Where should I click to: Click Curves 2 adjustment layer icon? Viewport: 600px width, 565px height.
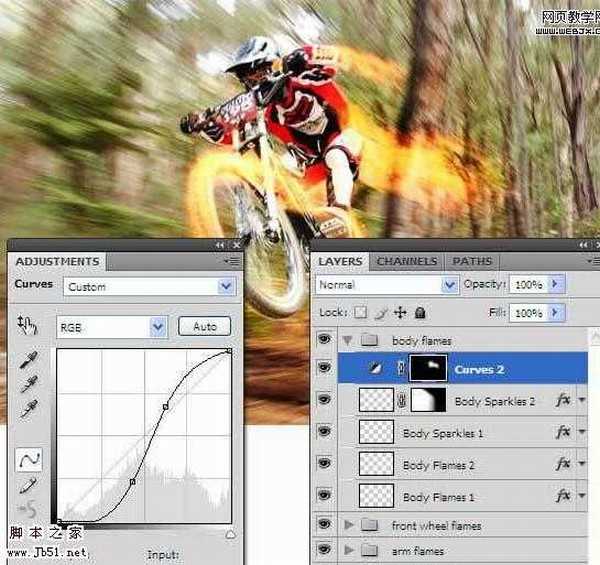[375, 368]
